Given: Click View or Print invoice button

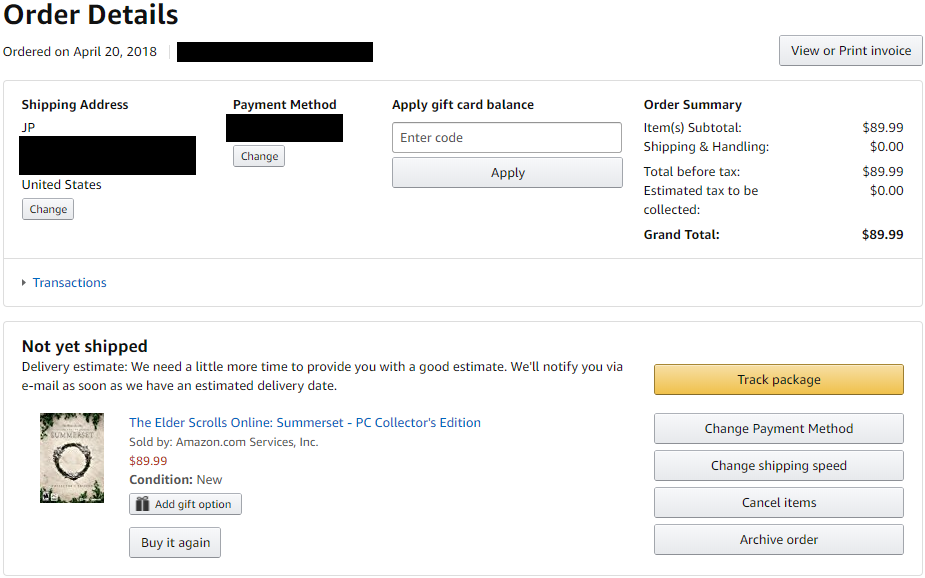Looking at the screenshot, I should click(851, 51).
